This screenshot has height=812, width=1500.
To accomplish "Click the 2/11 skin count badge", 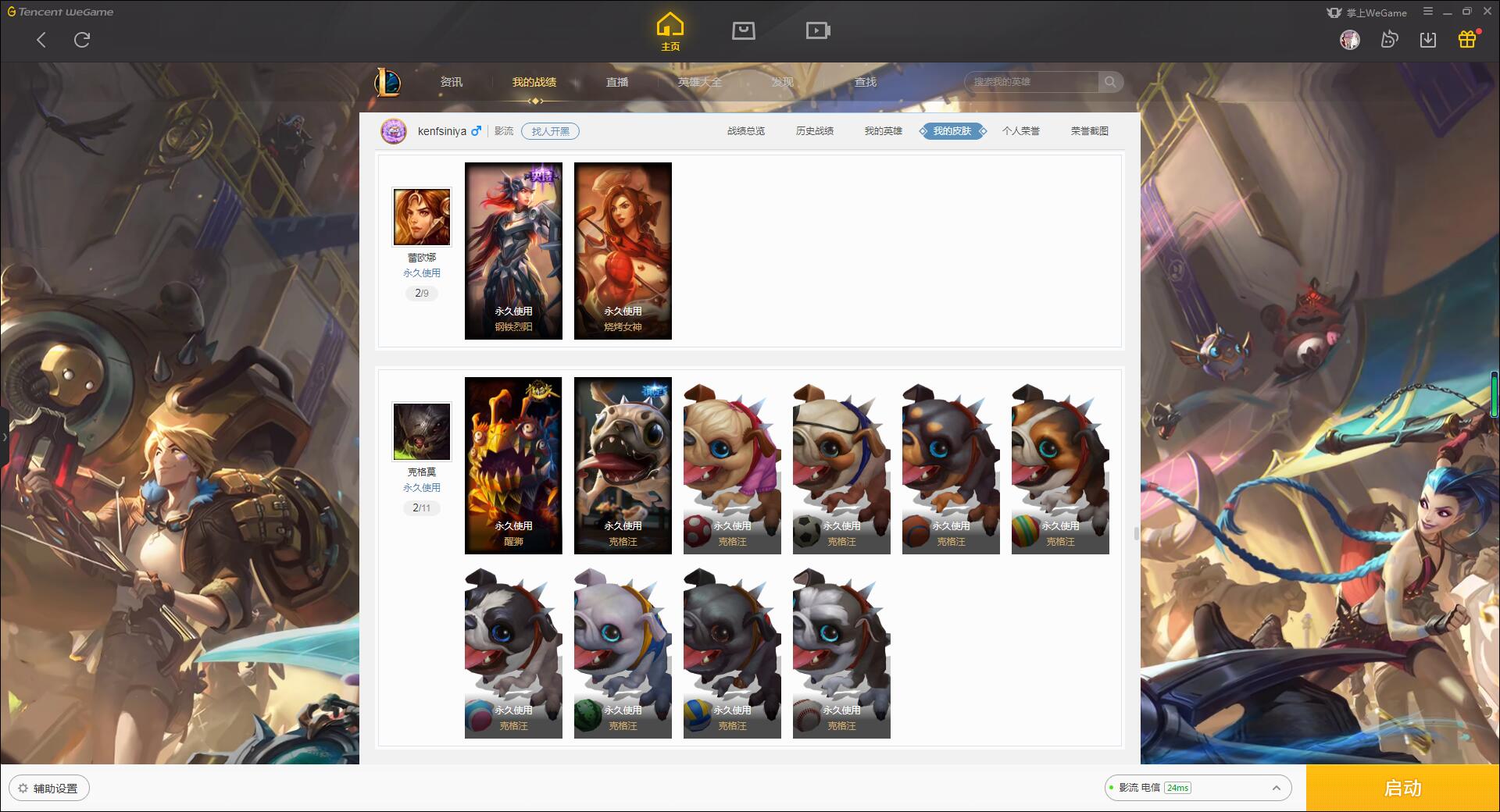I will pos(422,508).
